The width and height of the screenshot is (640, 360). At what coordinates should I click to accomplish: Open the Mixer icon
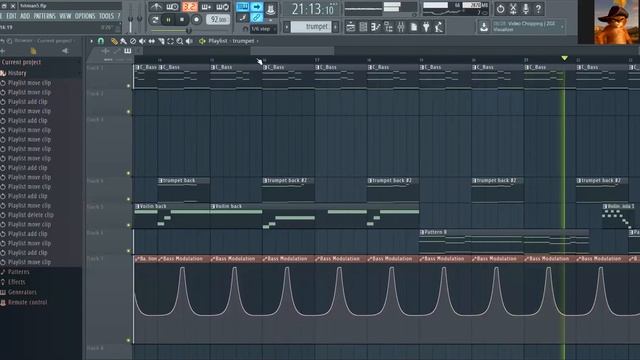pos(401,27)
